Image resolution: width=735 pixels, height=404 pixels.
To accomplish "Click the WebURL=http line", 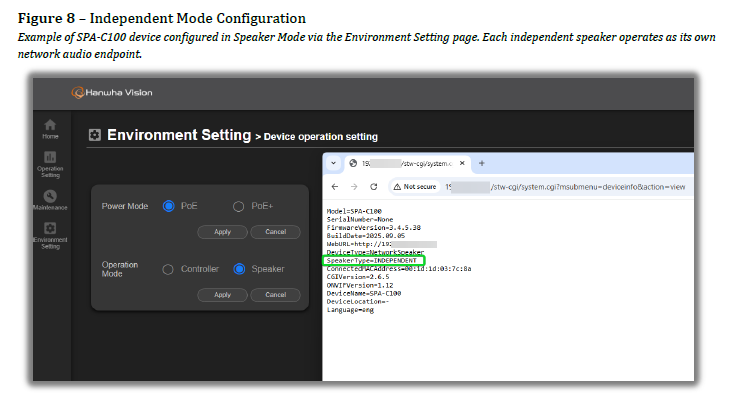I will (382, 244).
